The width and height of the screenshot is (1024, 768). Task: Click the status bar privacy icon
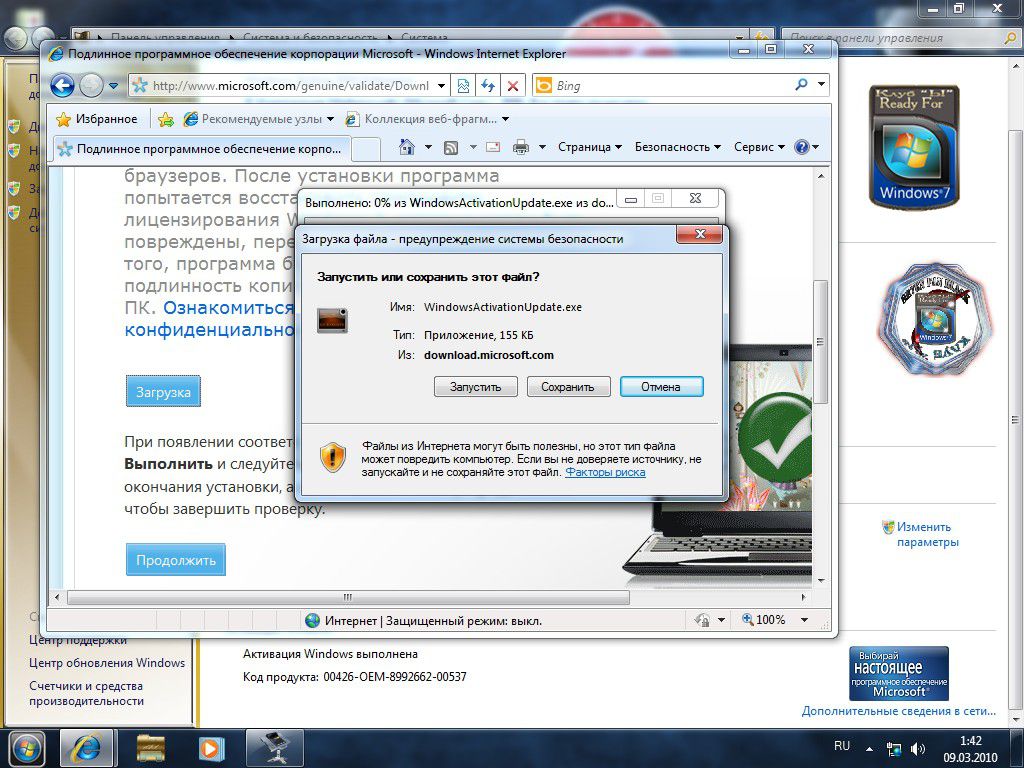point(703,620)
